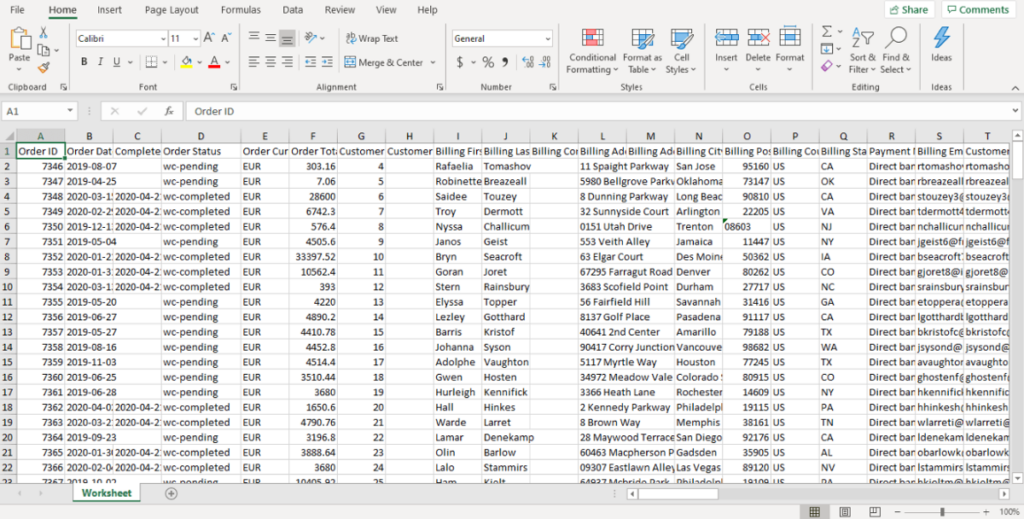Switch to the Insert tab
This screenshot has height=519, width=1024.
[110, 10]
